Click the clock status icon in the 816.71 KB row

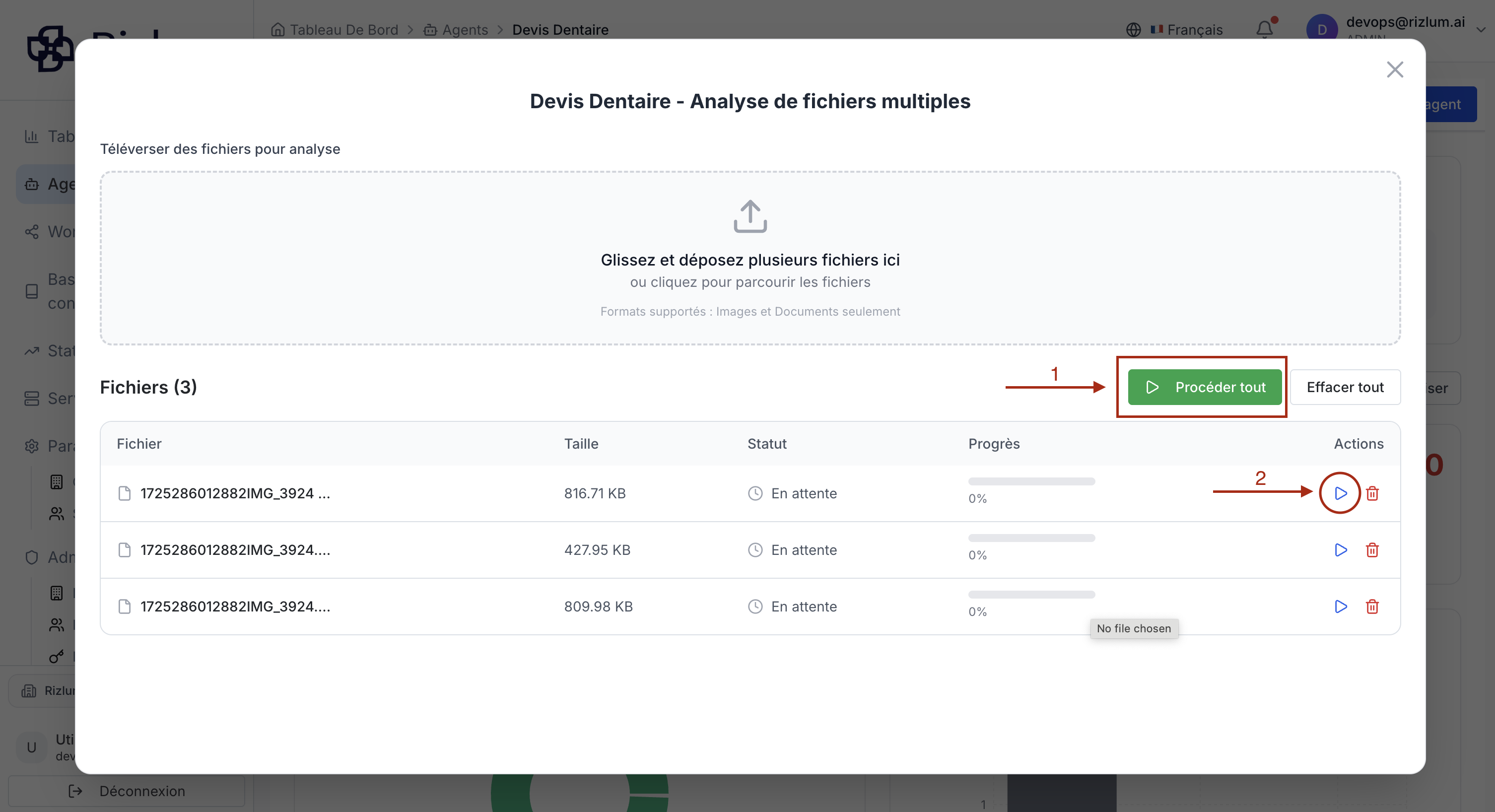(x=755, y=493)
